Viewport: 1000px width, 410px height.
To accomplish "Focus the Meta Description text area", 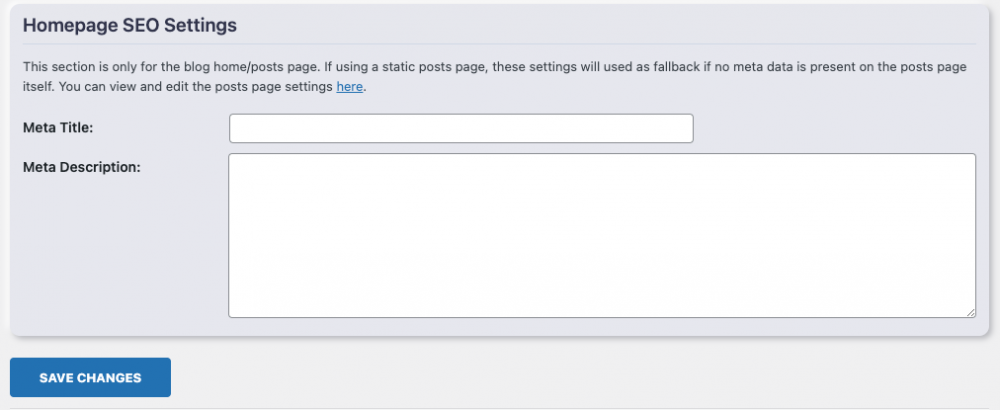I will [602, 235].
